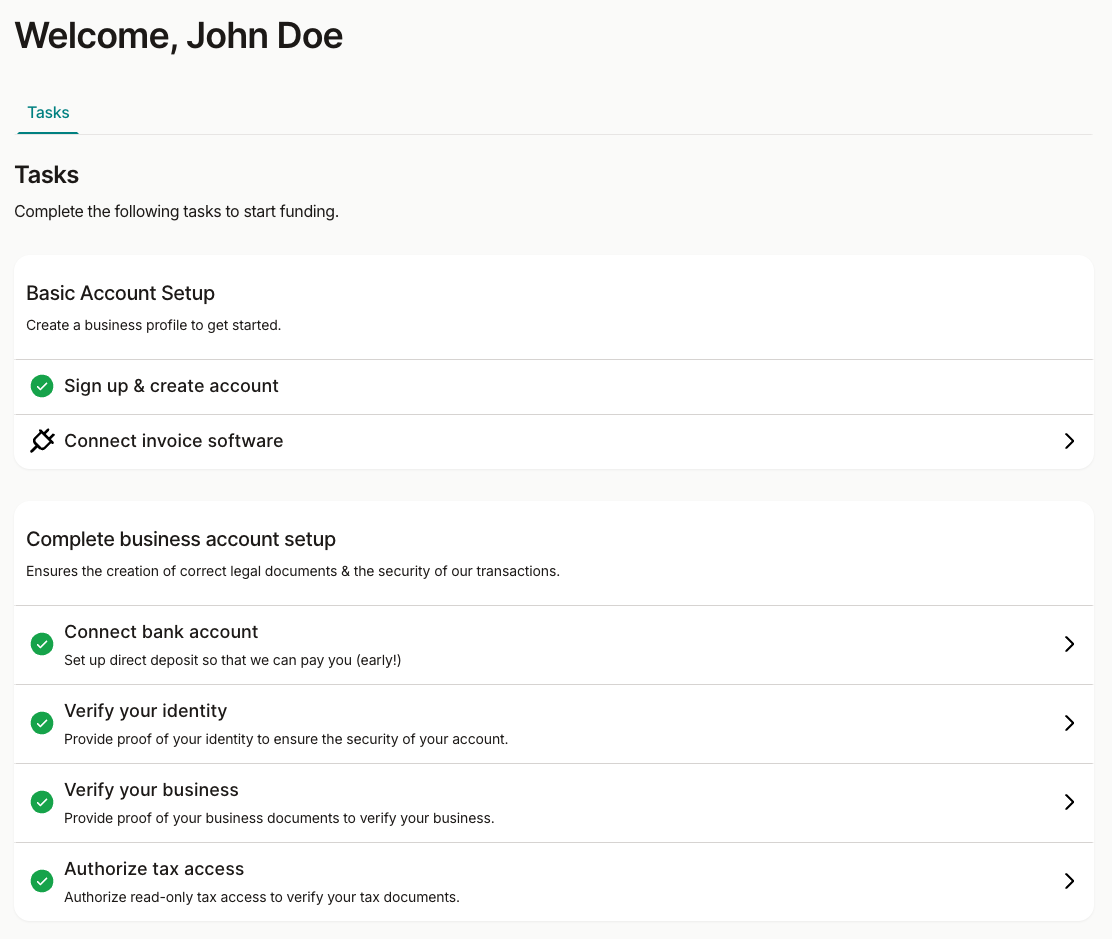Click the chevron on Authorize tax access row
This screenshot has height=939, width=1112.
click(1069, 881)
